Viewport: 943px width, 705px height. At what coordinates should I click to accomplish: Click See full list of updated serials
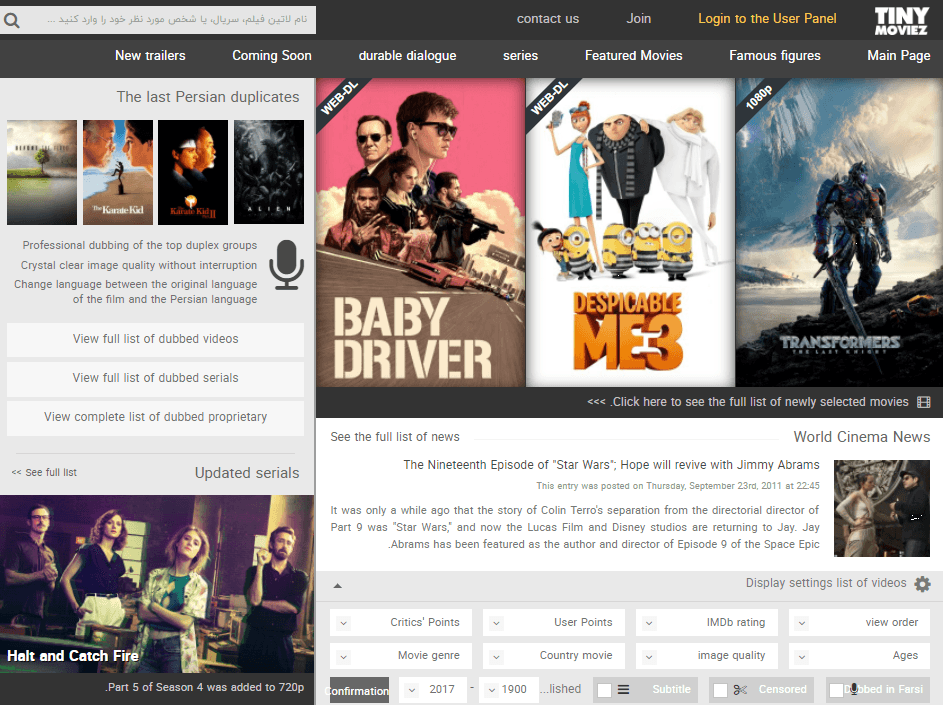point(44,473)
